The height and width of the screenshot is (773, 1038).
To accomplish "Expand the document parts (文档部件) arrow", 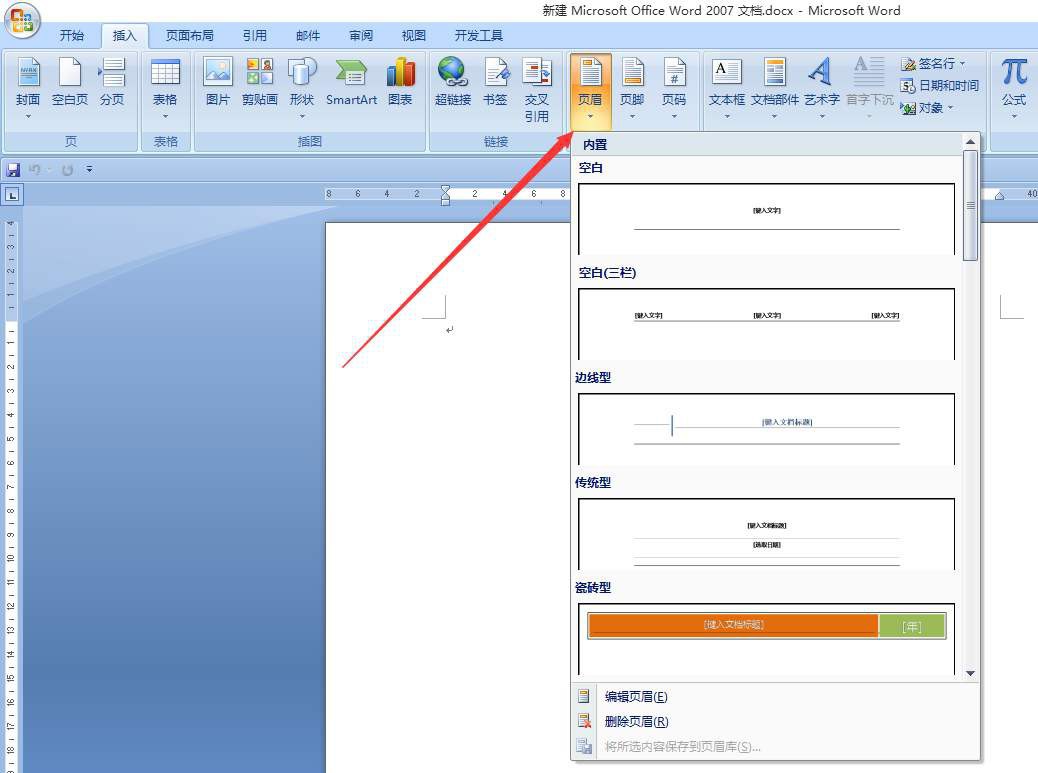I will coord(775,116).
